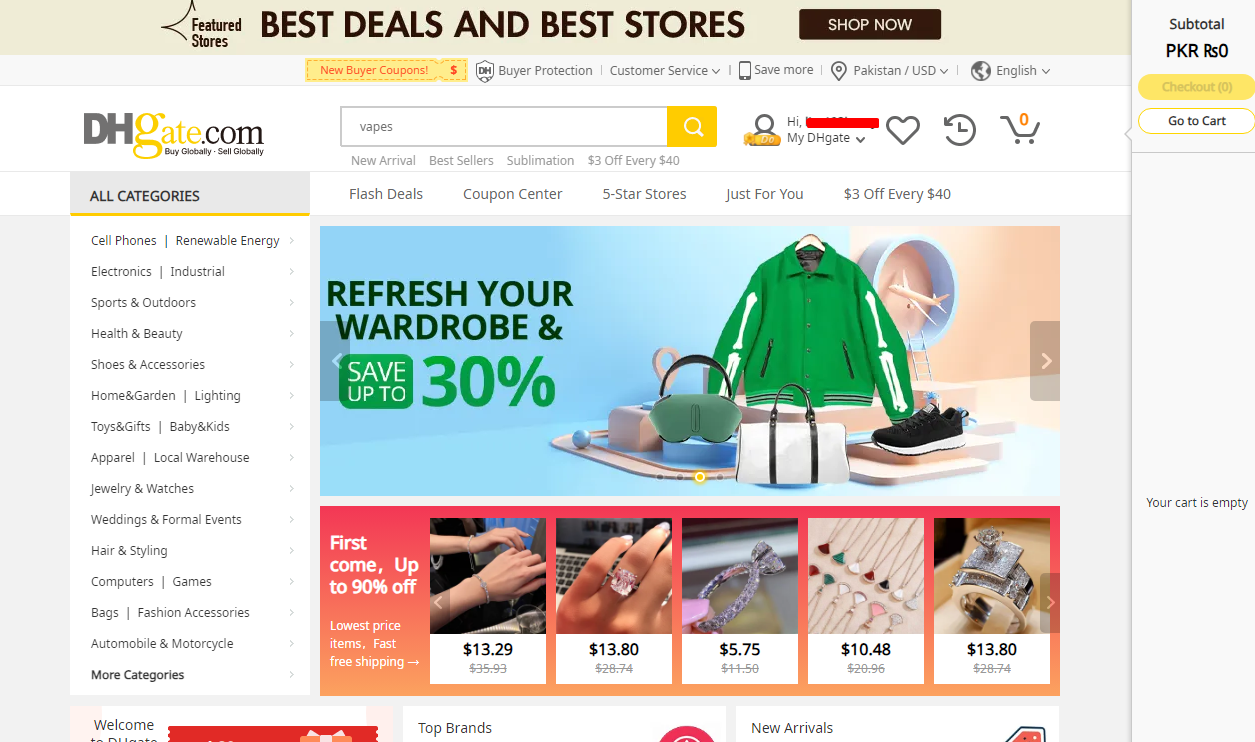The width and height of the screenshot is (1255, 742).
Task: Go to the Coupon Center tab
Action: tap(513, 194)
